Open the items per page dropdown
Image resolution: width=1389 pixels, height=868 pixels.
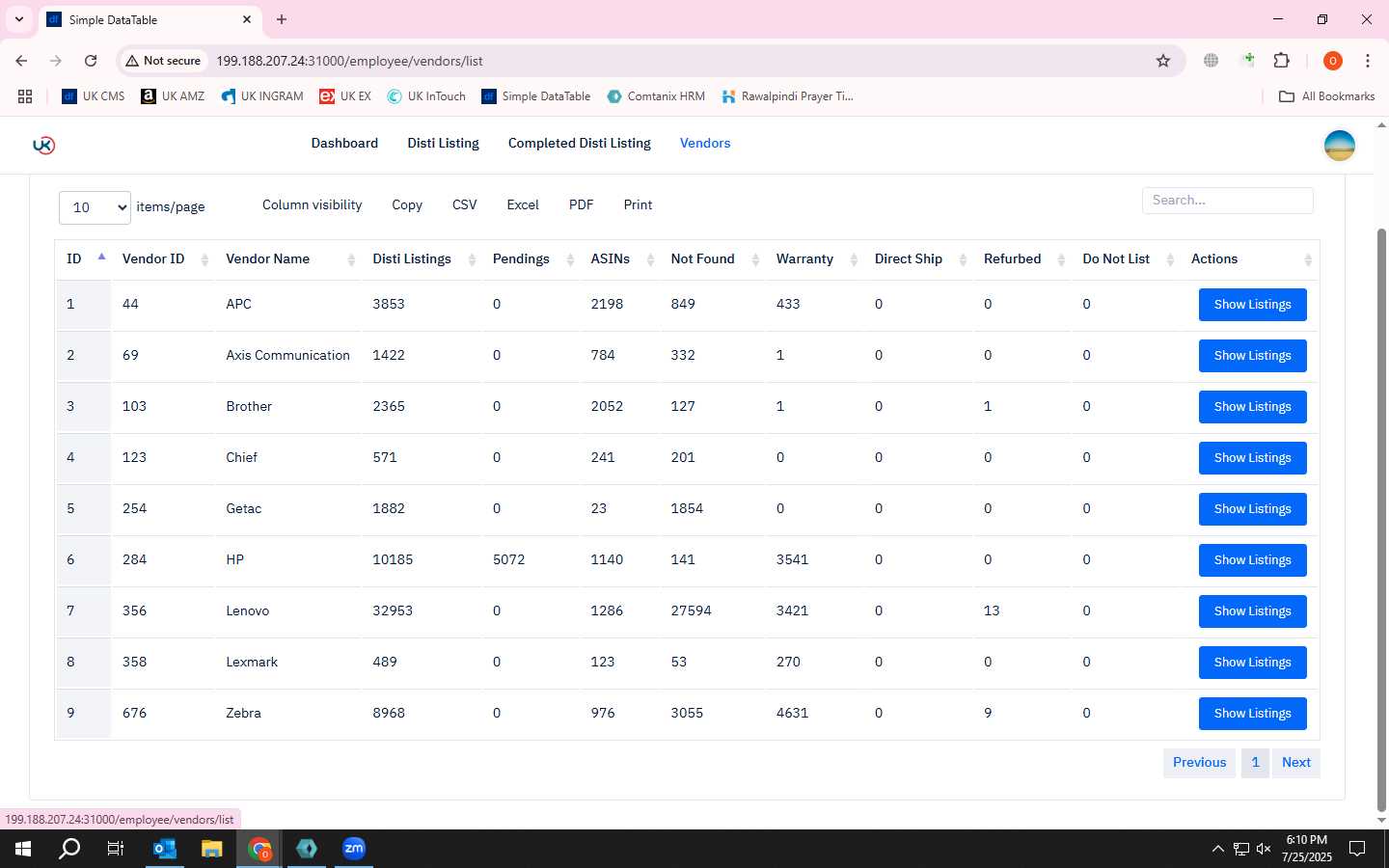coord(95,207)
